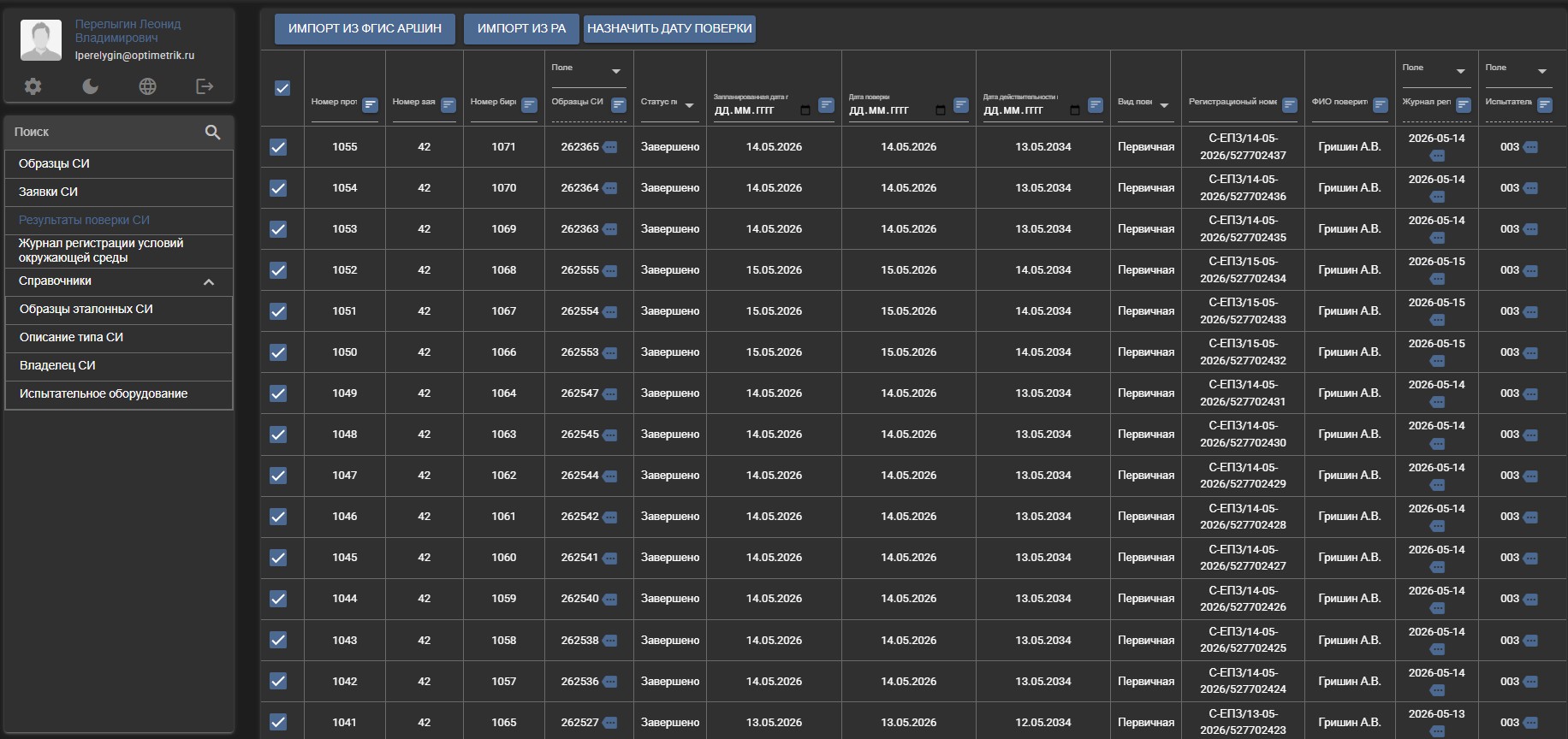This screenshot has height=739, width=1568.
Task: Uncheck the checkbox for row 1055
Action: coord(278,147)
